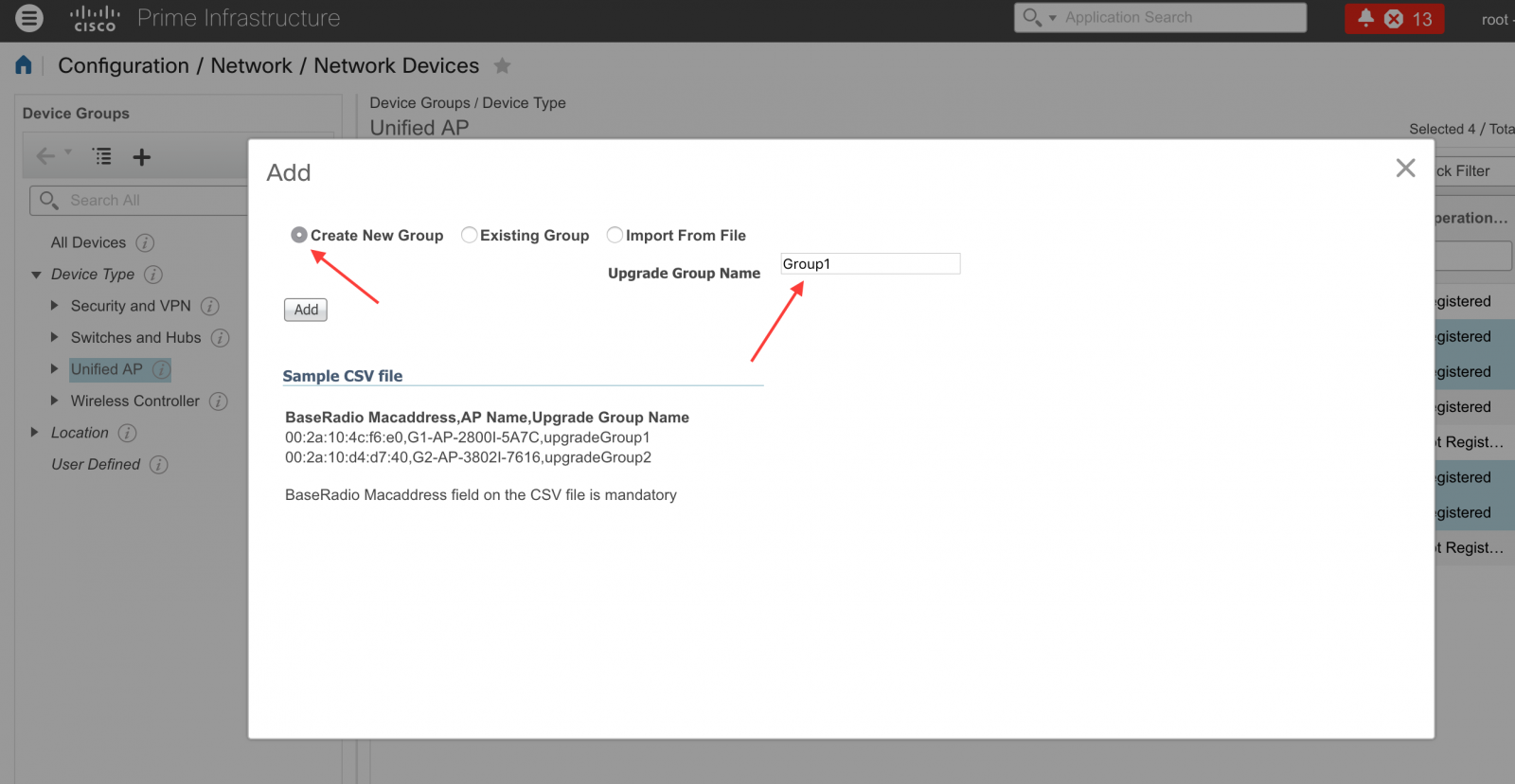
Task: Add a device group with the plus icon
Action: tap(142, 157)
